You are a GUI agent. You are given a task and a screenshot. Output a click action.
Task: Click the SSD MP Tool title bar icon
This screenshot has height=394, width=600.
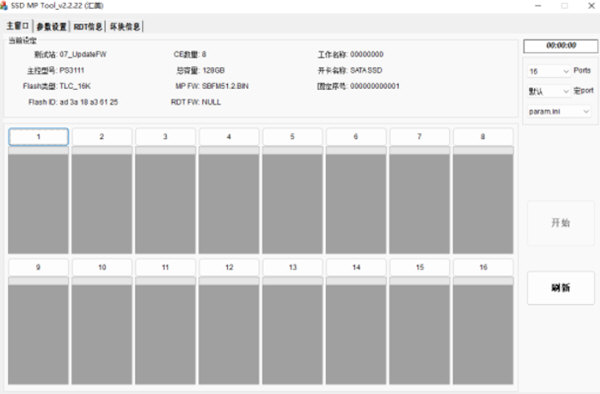click(4, 5)
